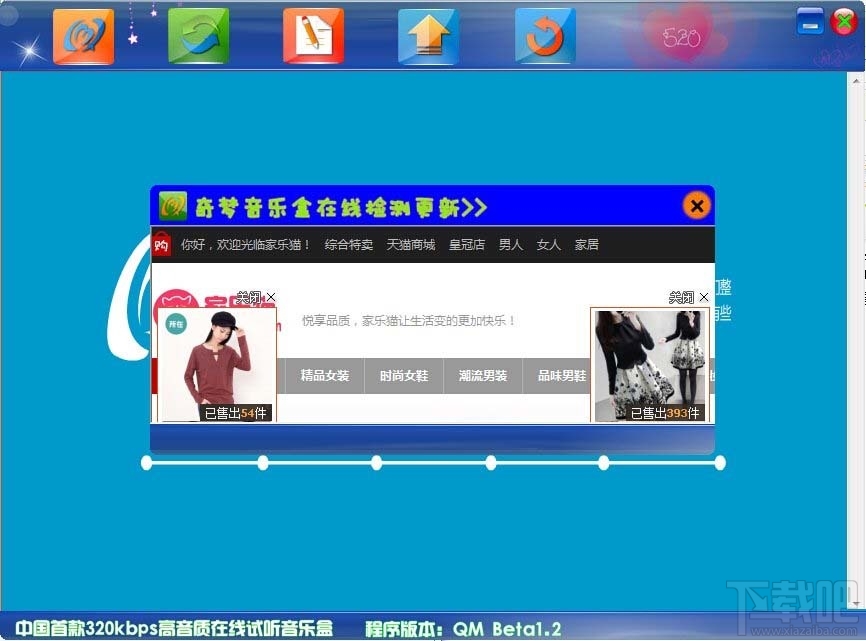The image size is (866, 641).
Task: Click the shopping bag icon in the black bar
Action: 162,243
